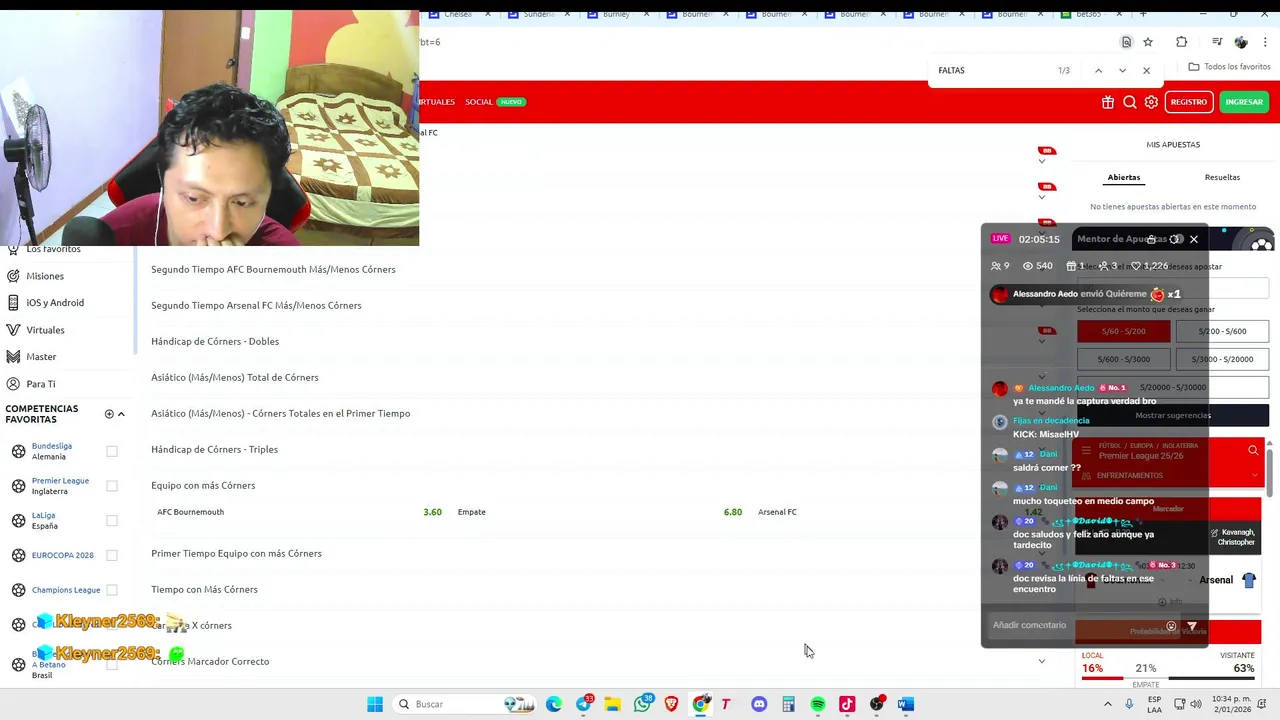The height and width of the screenshot is (720, 1280).
Task: Tick the Premier League favorite checkbox
Action: 112,486
